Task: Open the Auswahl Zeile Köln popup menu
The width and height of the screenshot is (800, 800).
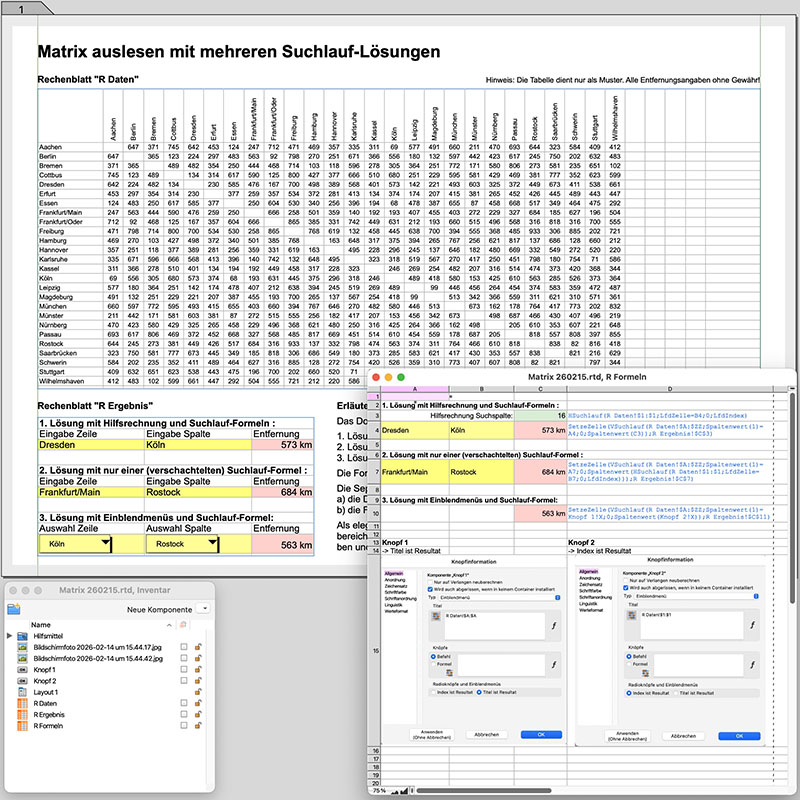Action: [75, 544]
